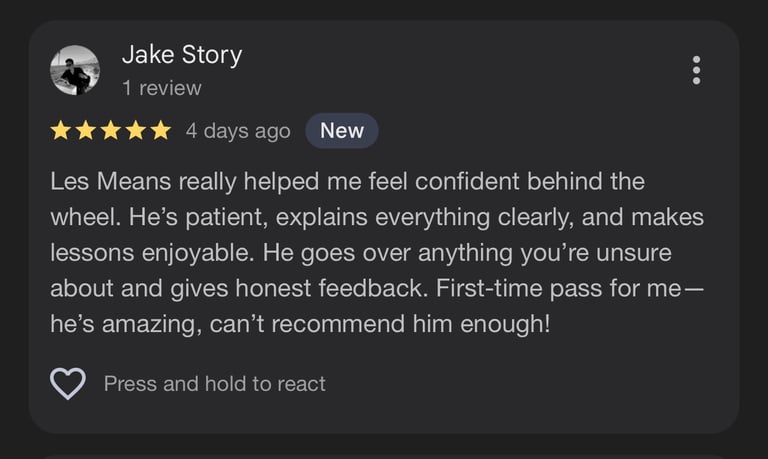
Task: Click the '4 days ago' timestamp
Action: click(x=238, y=131)
